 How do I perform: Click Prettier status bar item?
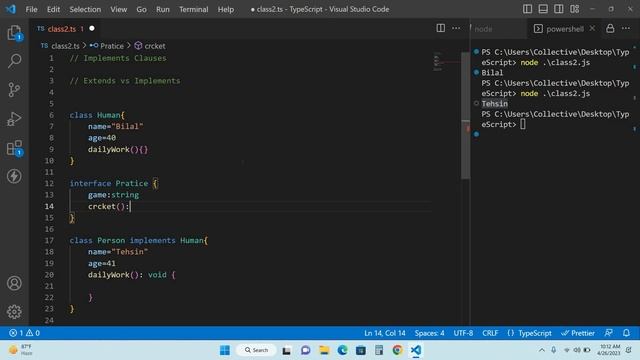click(x=578, y=333)
